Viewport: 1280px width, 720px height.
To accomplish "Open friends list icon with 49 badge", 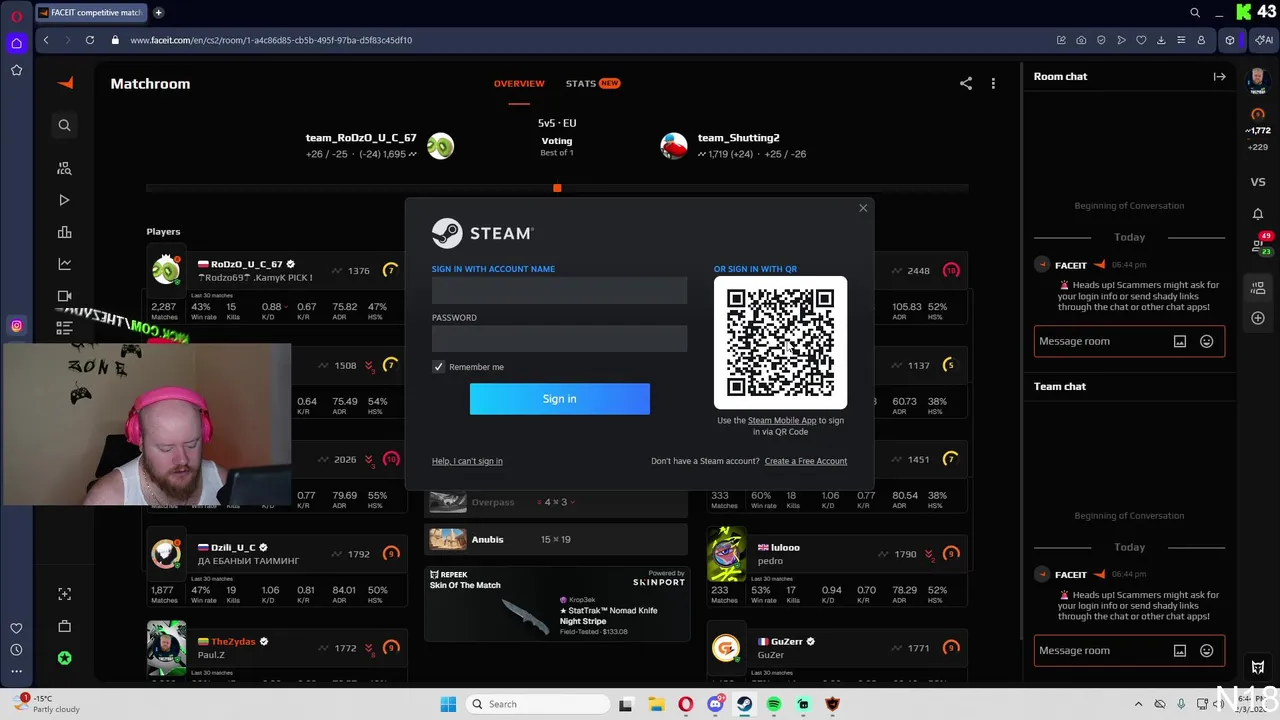I will point(1258,244).
